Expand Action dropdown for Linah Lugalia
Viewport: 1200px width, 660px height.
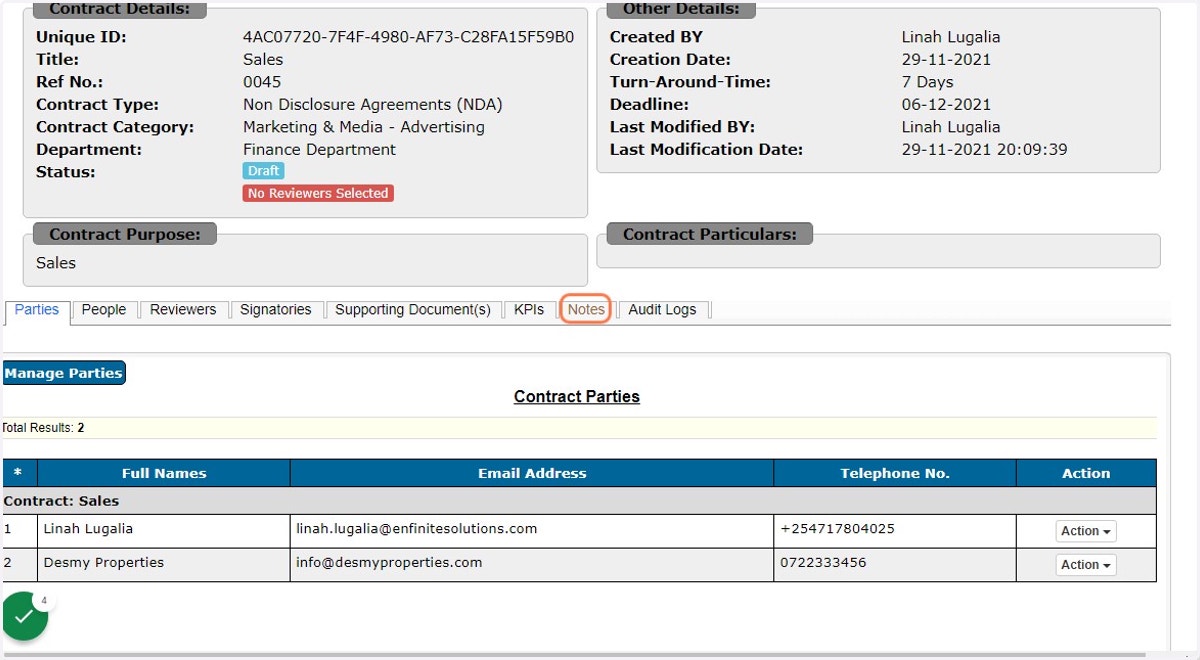1086,531
